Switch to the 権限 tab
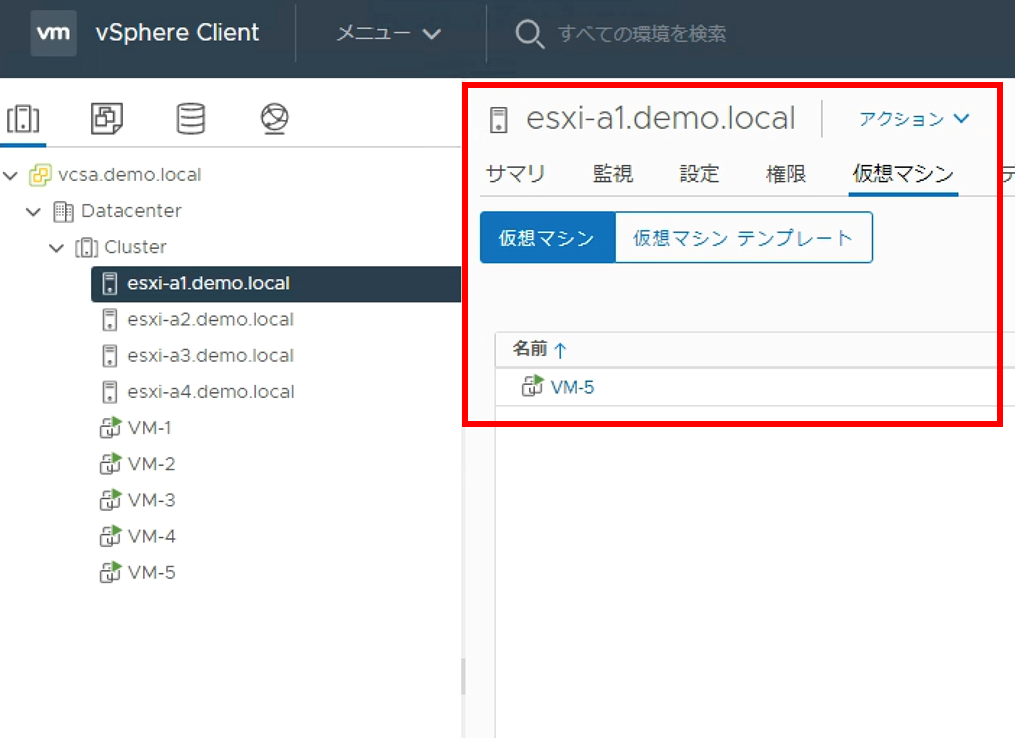Viewport: 1015px width, 738px height. click(x=786, y=173)
